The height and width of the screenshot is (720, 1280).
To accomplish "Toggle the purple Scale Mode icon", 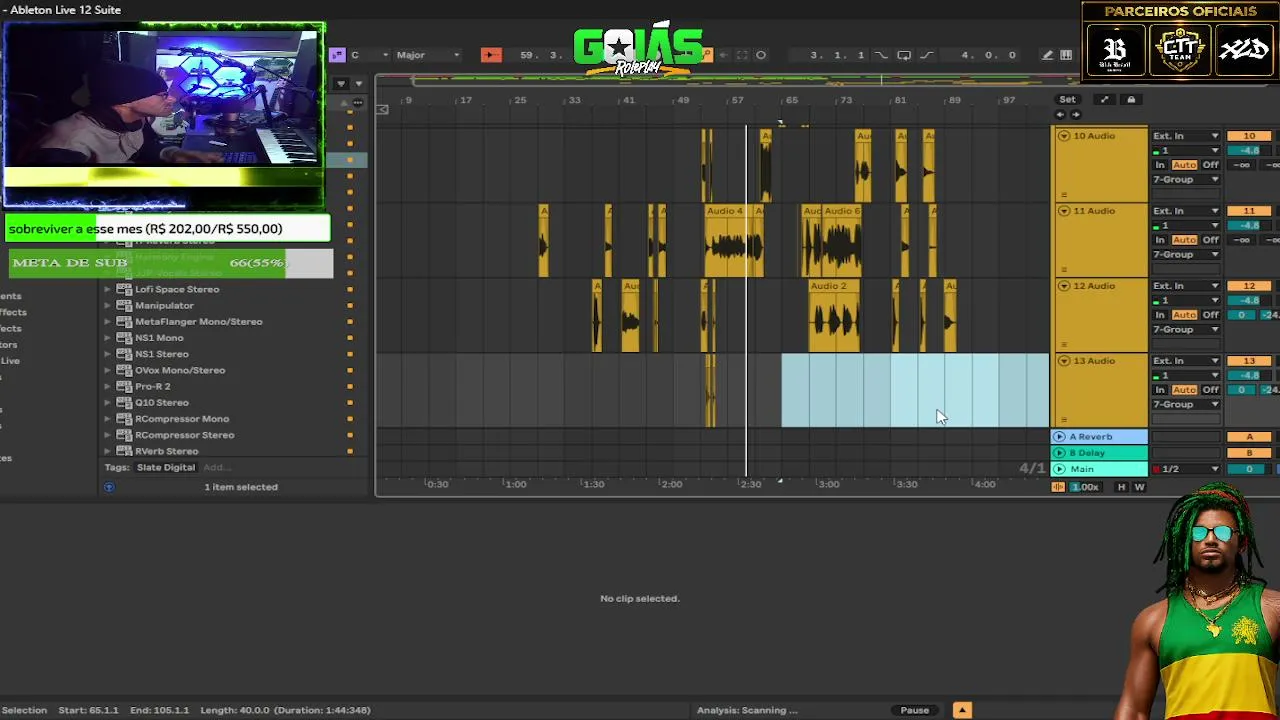I will click(337, 55).
